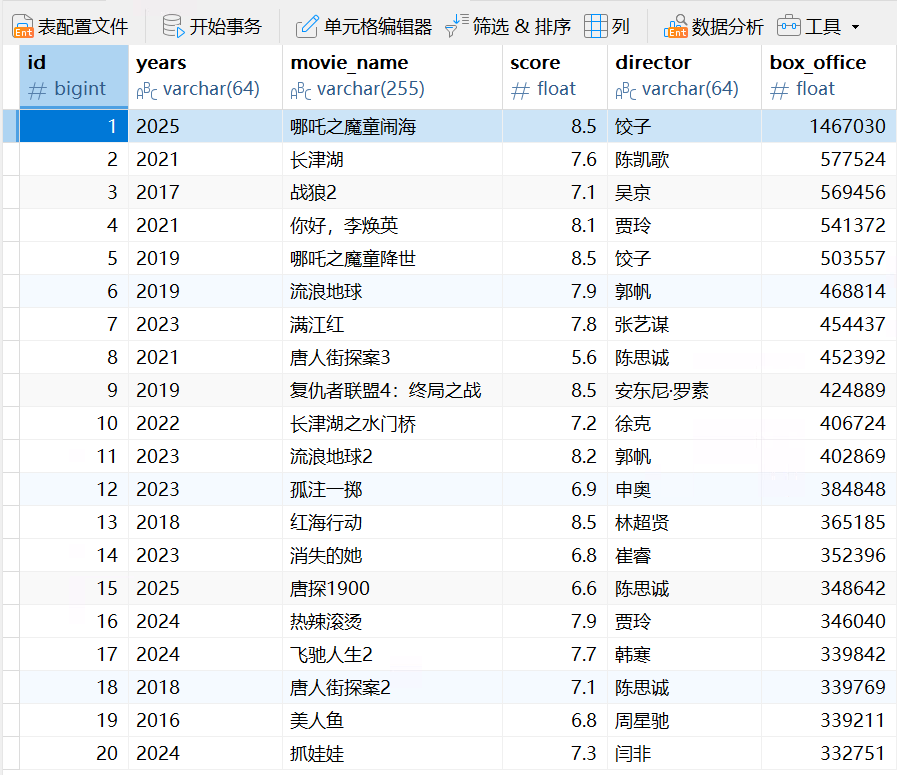Click the 开始事务 begin transaction icon

(173, 26)
